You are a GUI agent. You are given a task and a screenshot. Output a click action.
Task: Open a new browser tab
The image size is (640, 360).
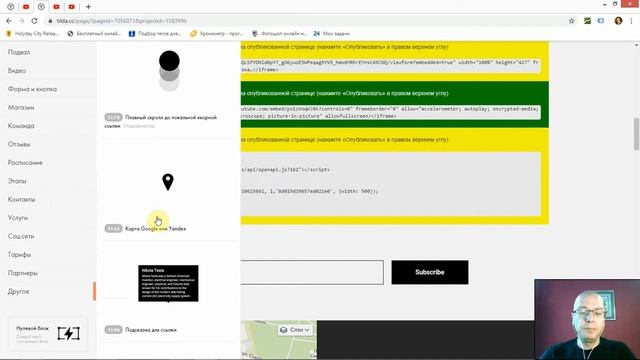point(88,7)
